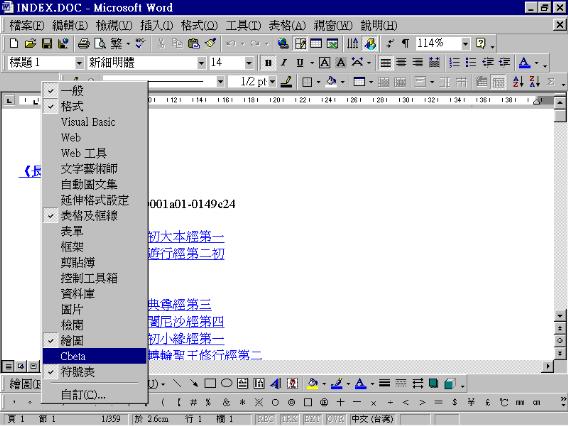The height and width of the screenshot is (426, 568).
Task: Open the shading color dropdown arrow on tables toolbar
Action: tap(342, 82)
